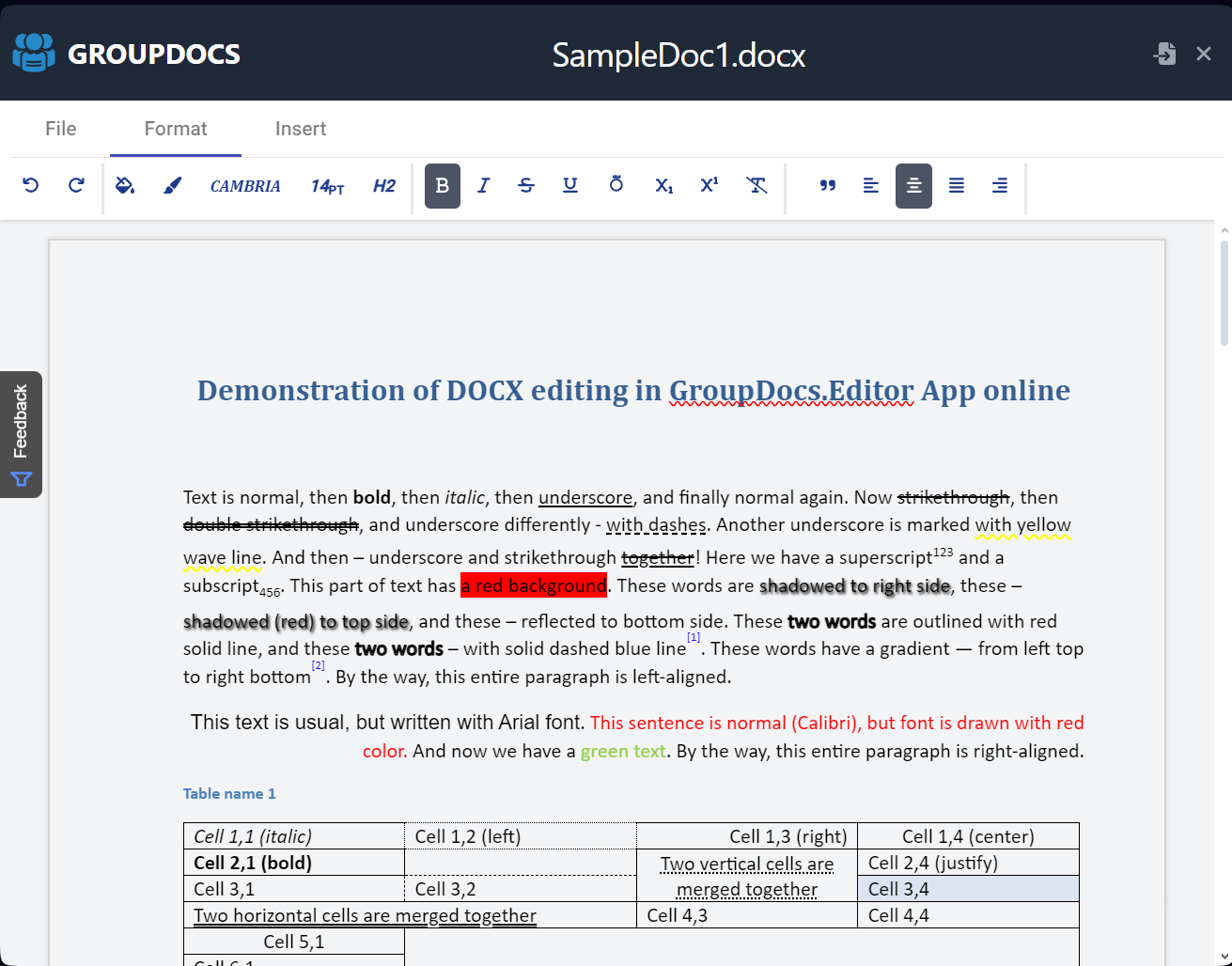1232x966 pixels.
Task: Open the background fill color tool
Action: point(125,185)
